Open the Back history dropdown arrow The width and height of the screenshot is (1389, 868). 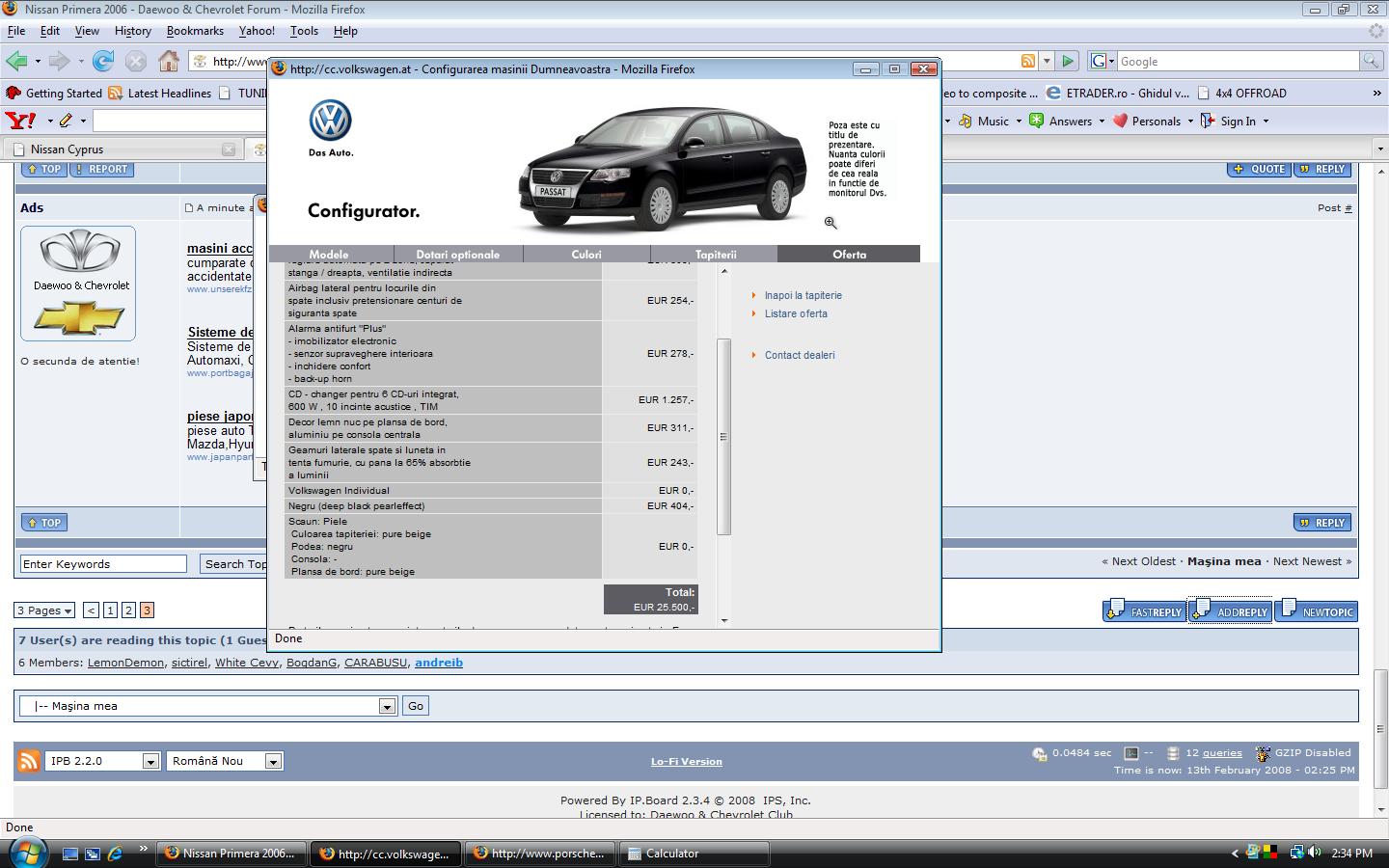[38, 62]
